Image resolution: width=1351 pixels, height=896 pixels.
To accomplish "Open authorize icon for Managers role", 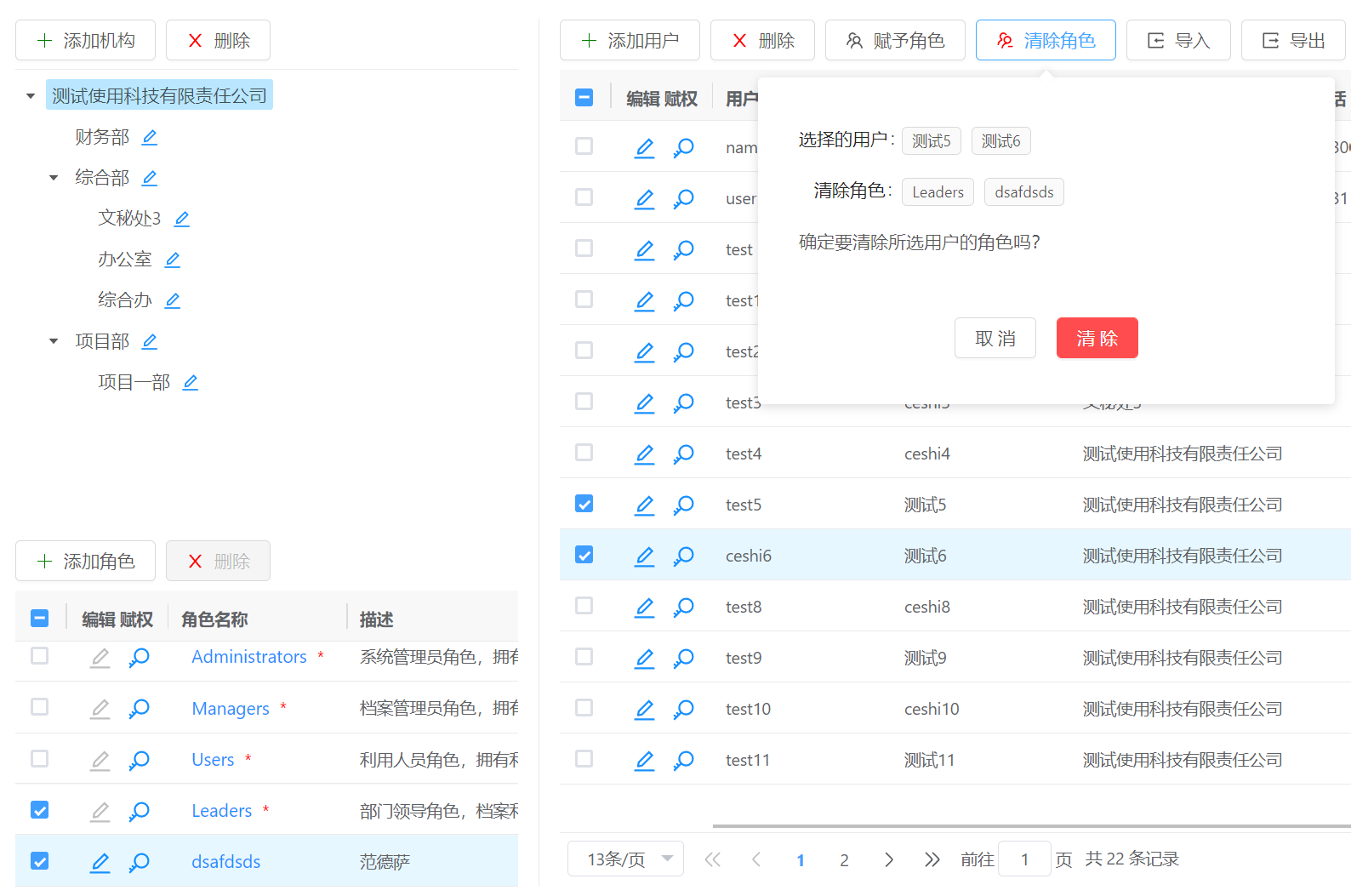I will [139, 709].
